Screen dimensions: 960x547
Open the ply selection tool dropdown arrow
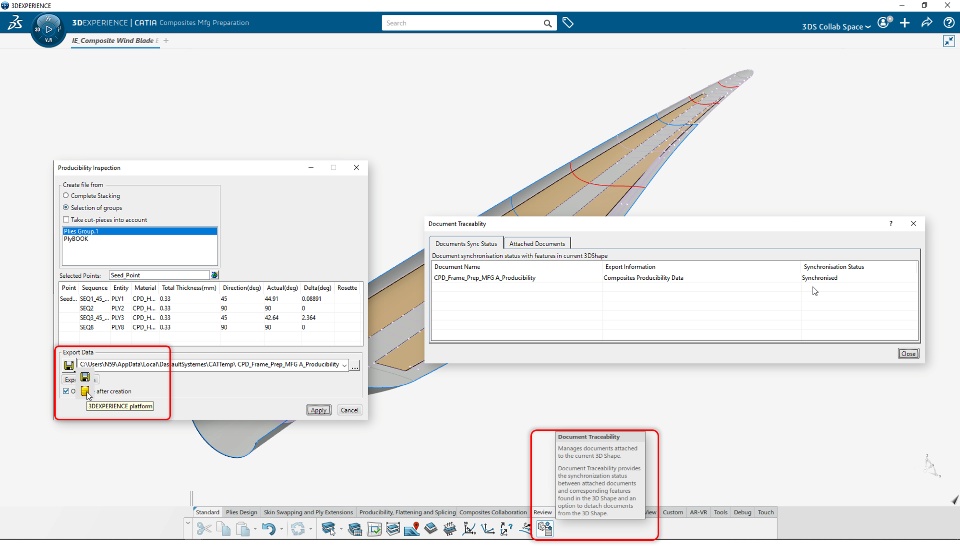point(341,529)
